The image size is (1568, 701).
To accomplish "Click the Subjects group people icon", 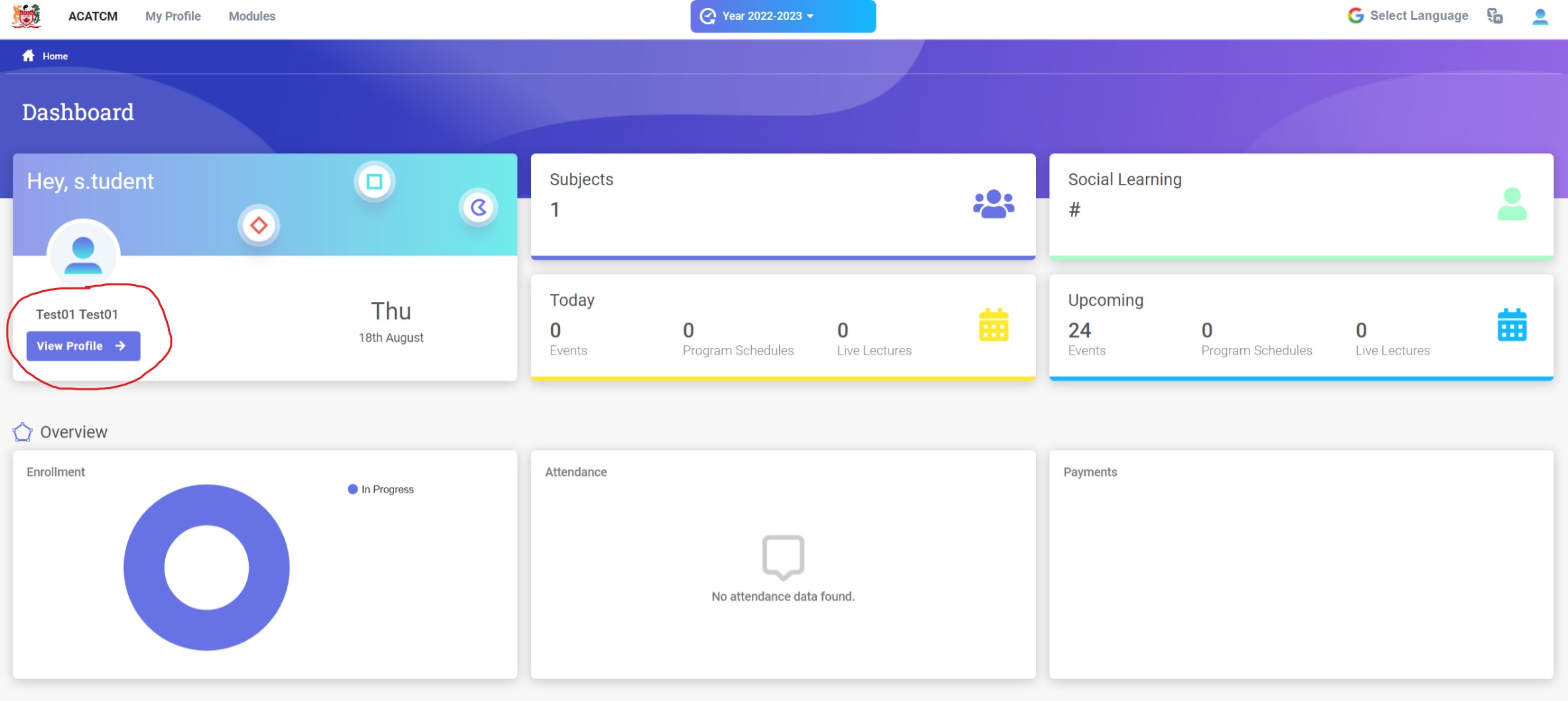I will click(x=993, y=204).
